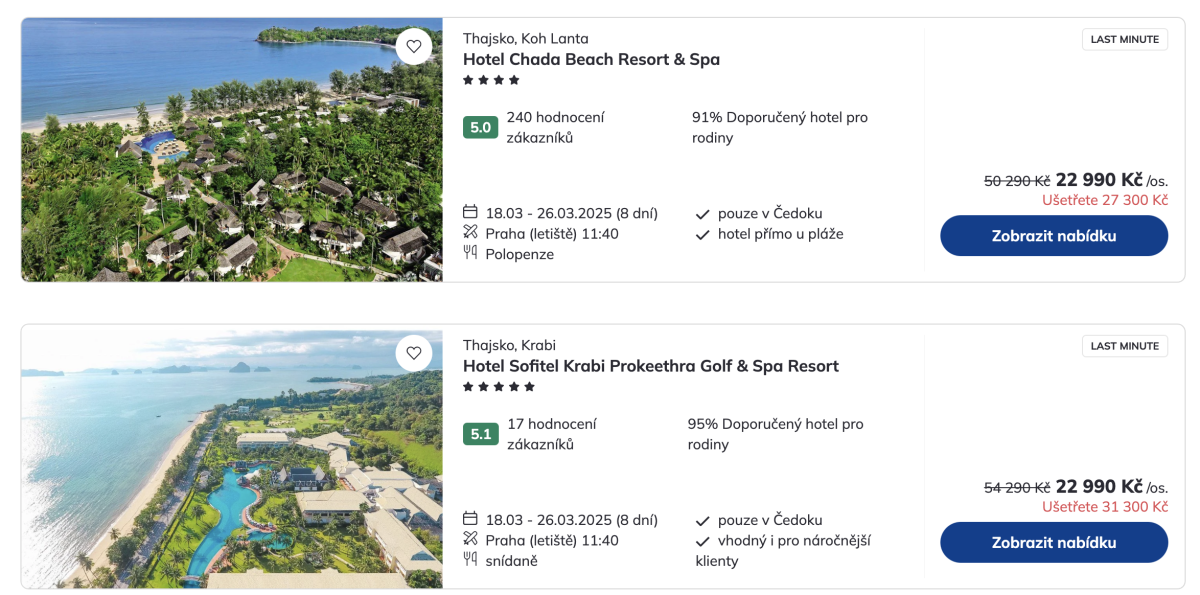Click LAST MINUTE tag on Chada Beach card

tap(1124, 39)
